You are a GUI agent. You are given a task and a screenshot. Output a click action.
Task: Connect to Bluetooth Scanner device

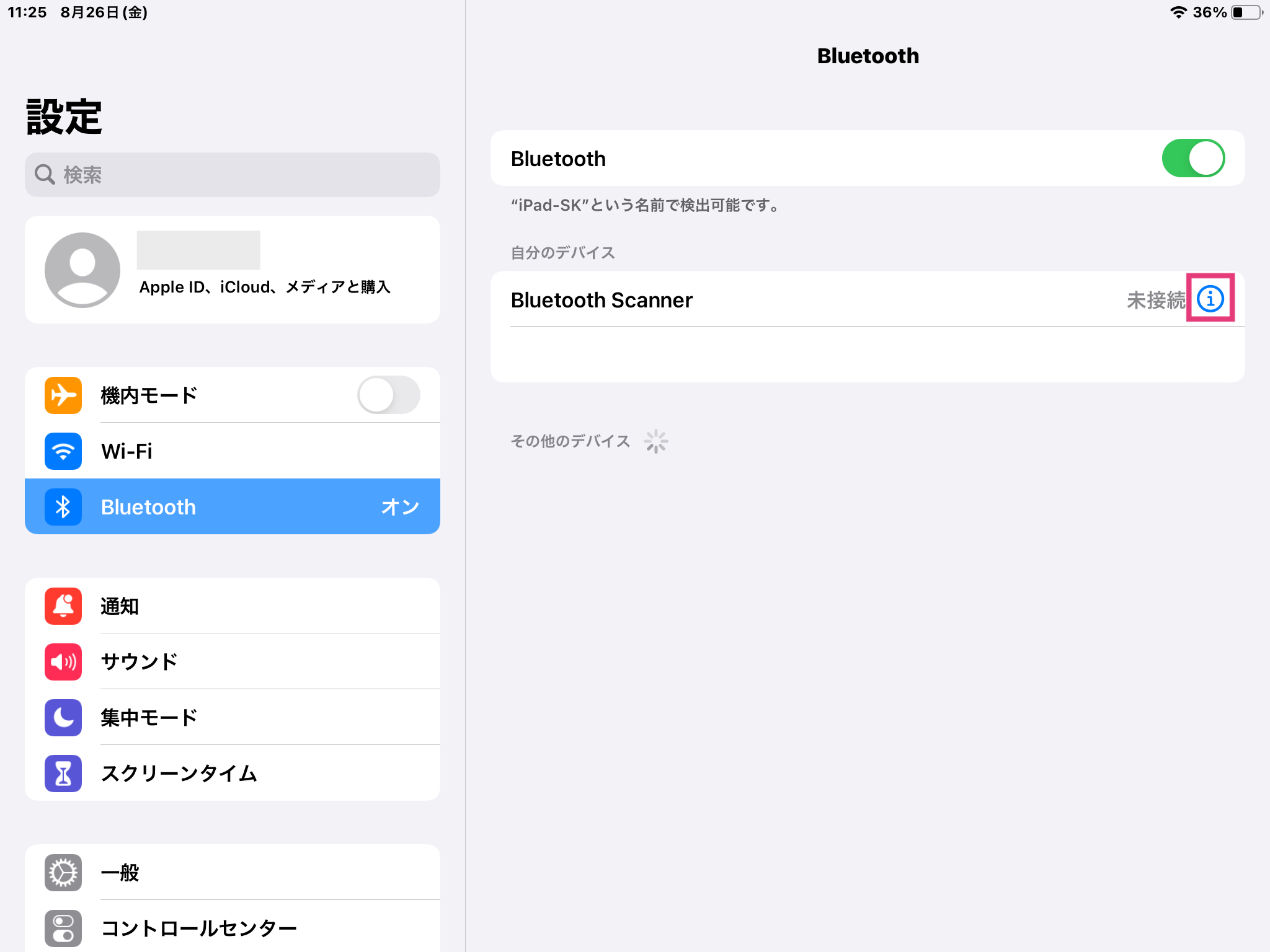pyautogui.click(x=868, y=299)
